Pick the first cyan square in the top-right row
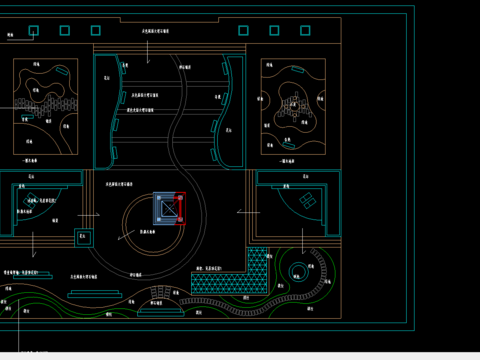 [x=243, y=31]
